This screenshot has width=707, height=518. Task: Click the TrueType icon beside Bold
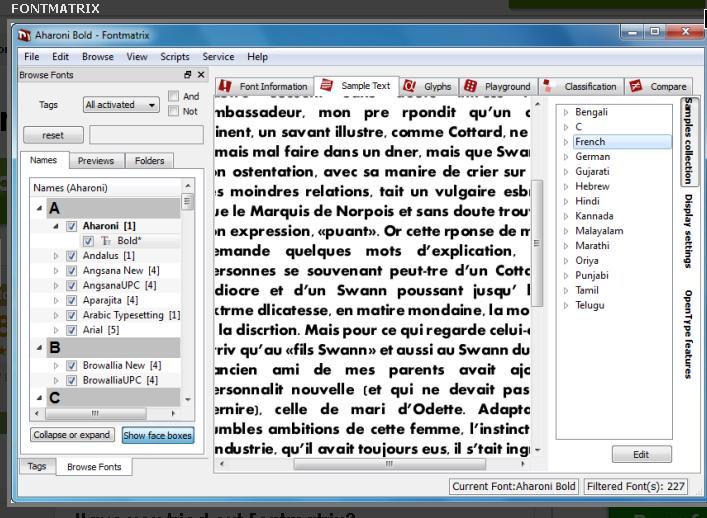(x=106, y=241)
